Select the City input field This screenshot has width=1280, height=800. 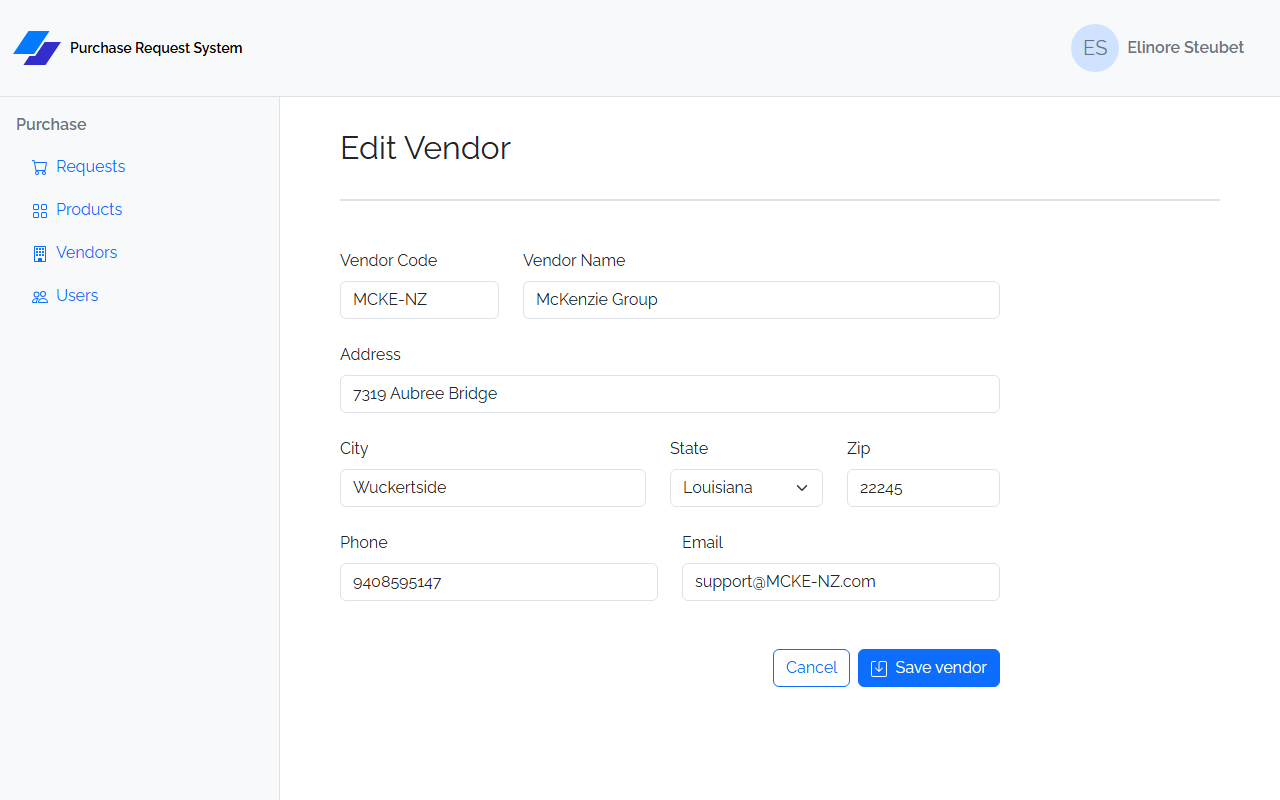[493, 488]
